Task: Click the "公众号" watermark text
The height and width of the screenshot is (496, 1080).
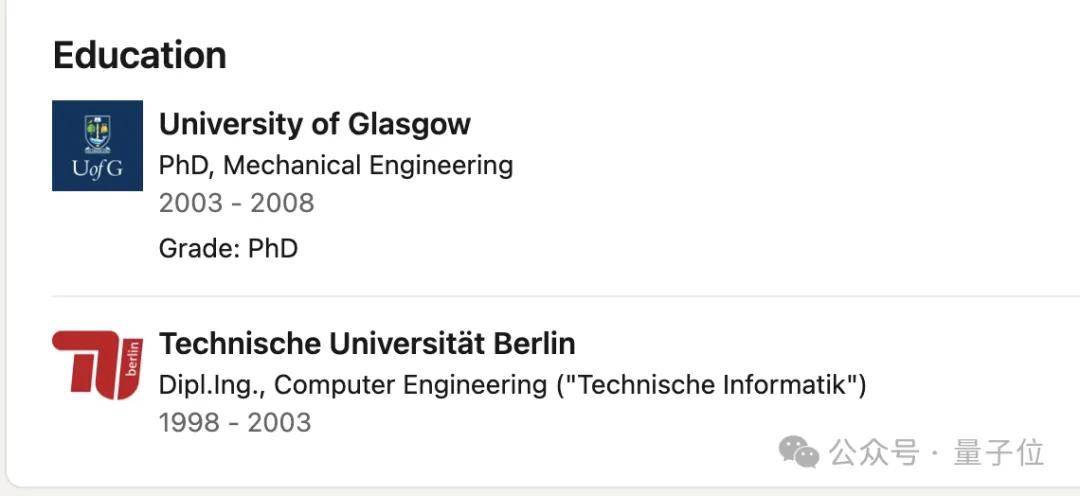Action: (873, 453)
